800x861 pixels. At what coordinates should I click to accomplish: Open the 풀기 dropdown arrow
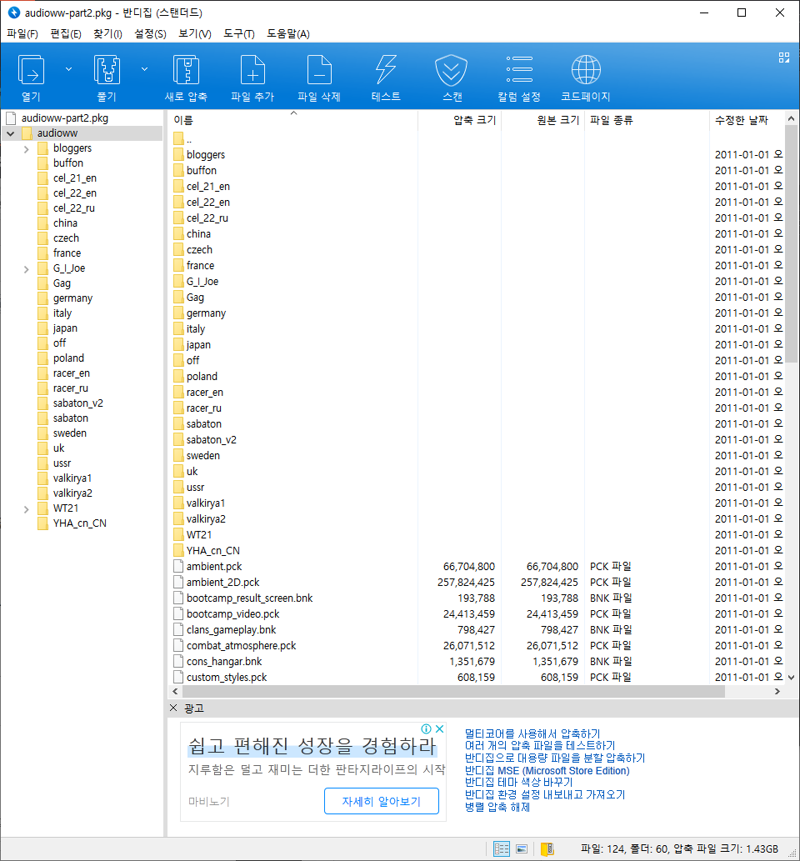click(144, 69)
